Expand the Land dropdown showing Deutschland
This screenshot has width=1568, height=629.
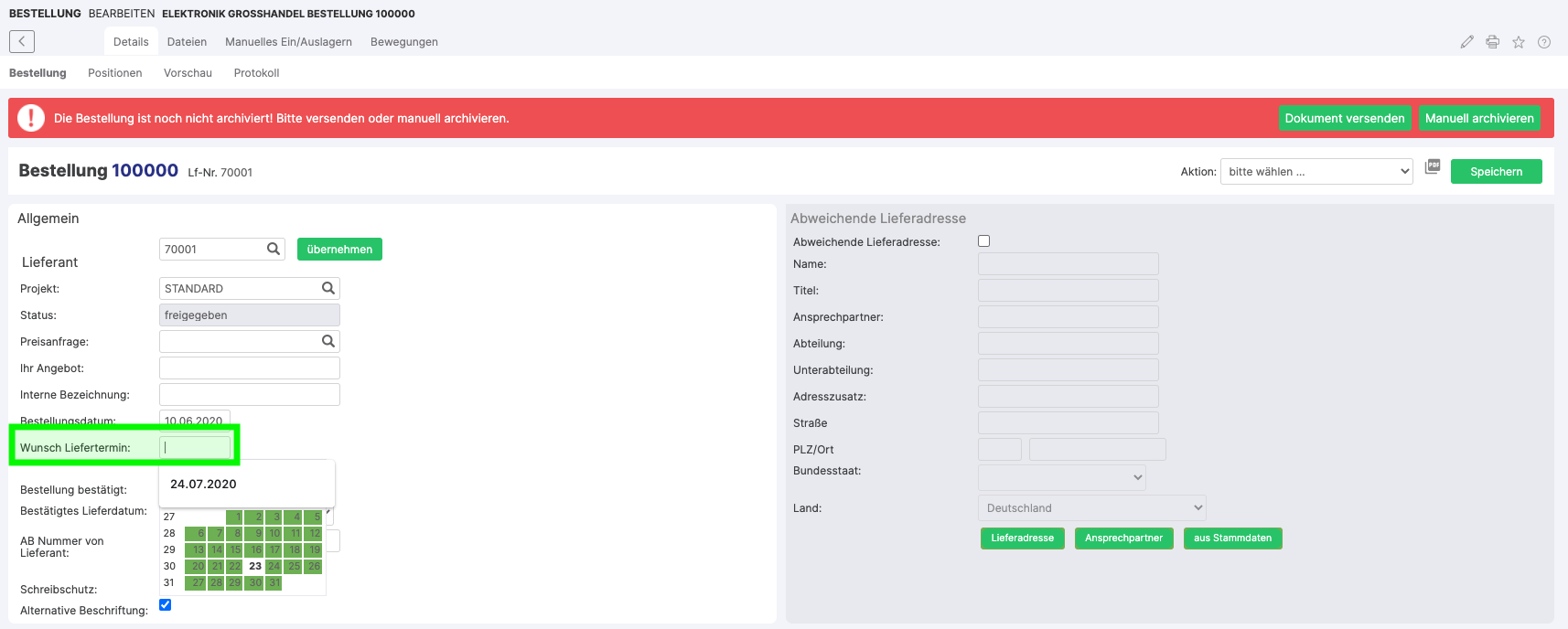(x=1091, y=508)
